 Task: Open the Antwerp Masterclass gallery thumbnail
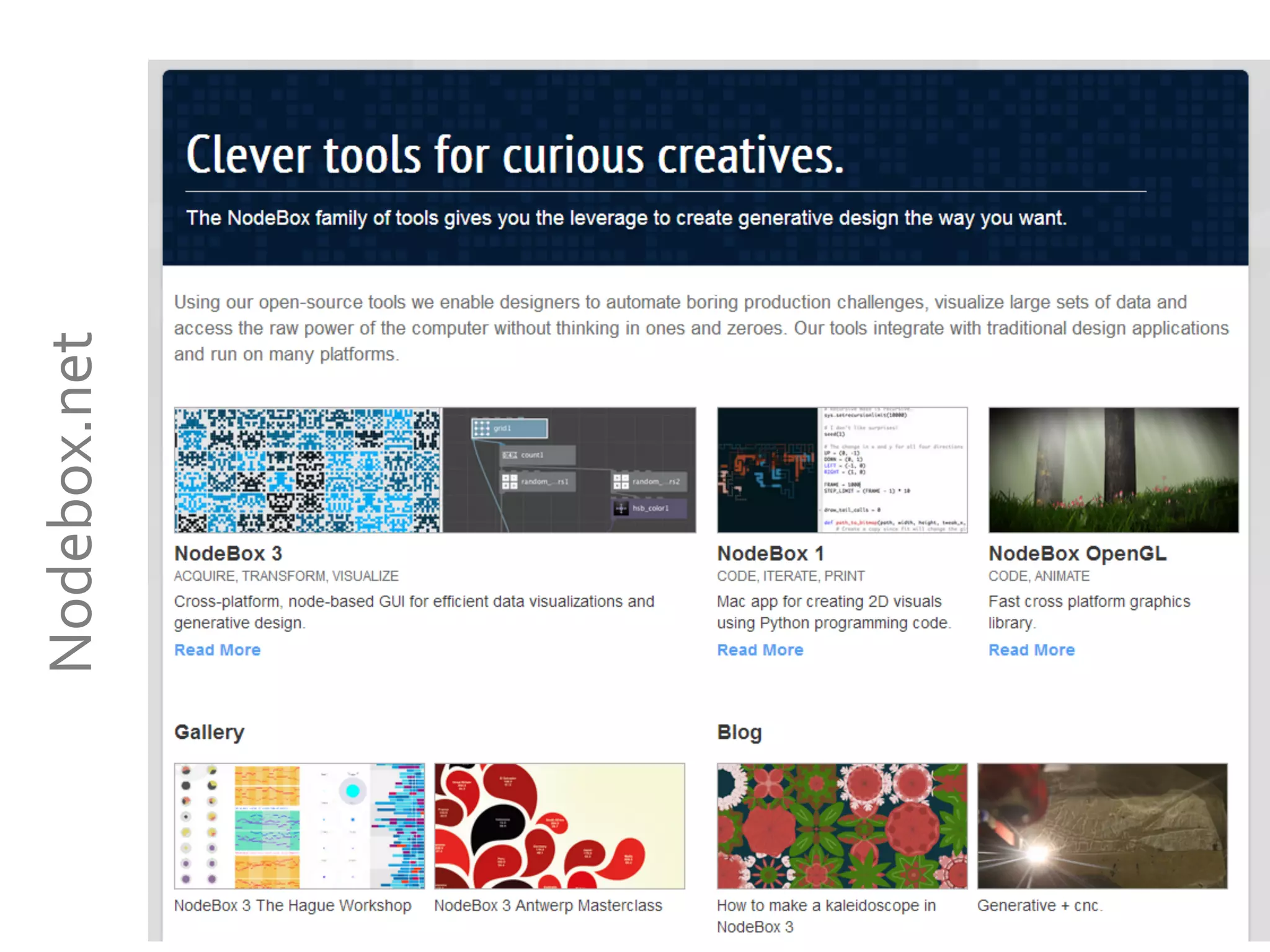(559, 826)
